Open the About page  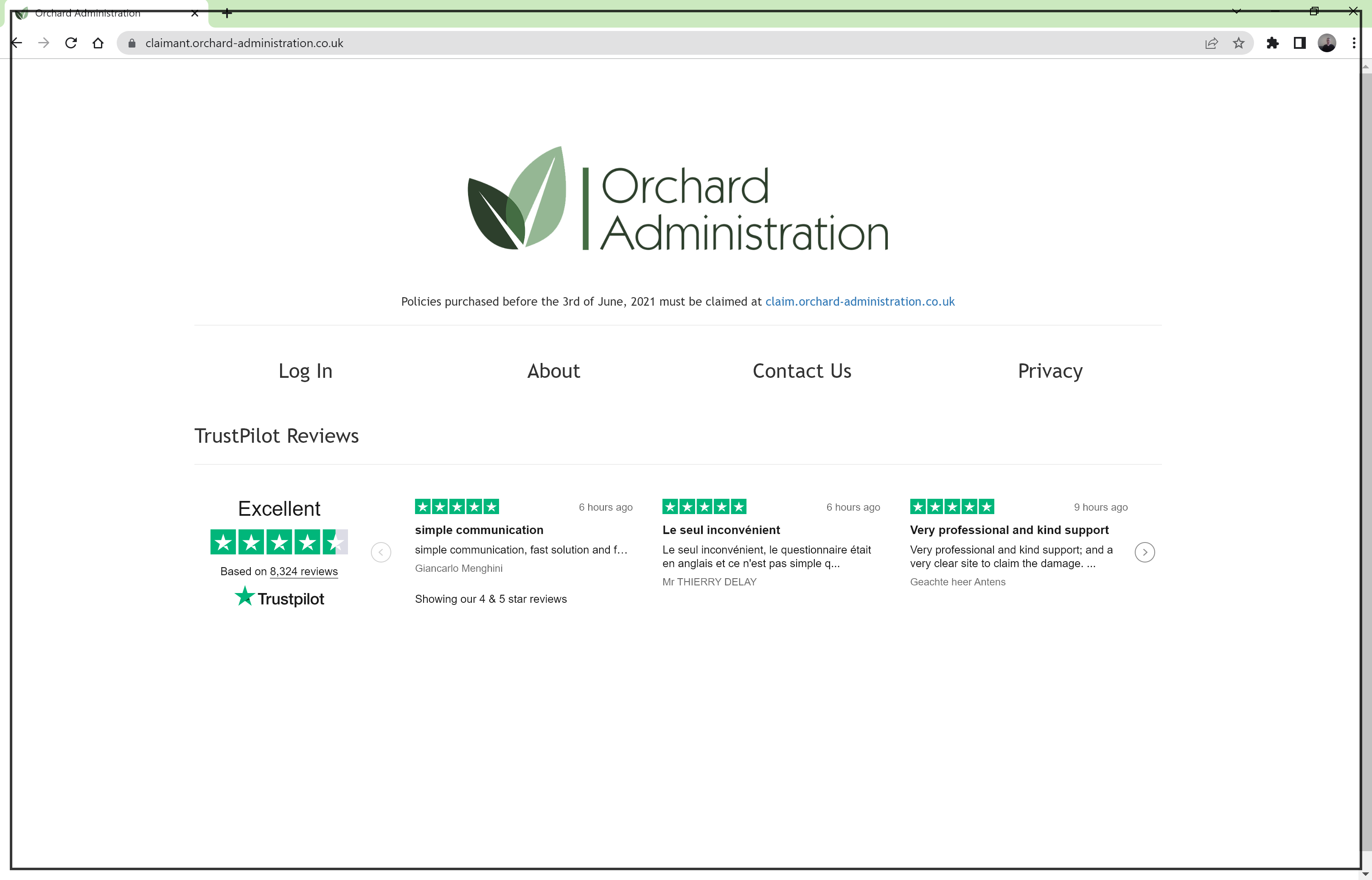[x=553, y=371]
